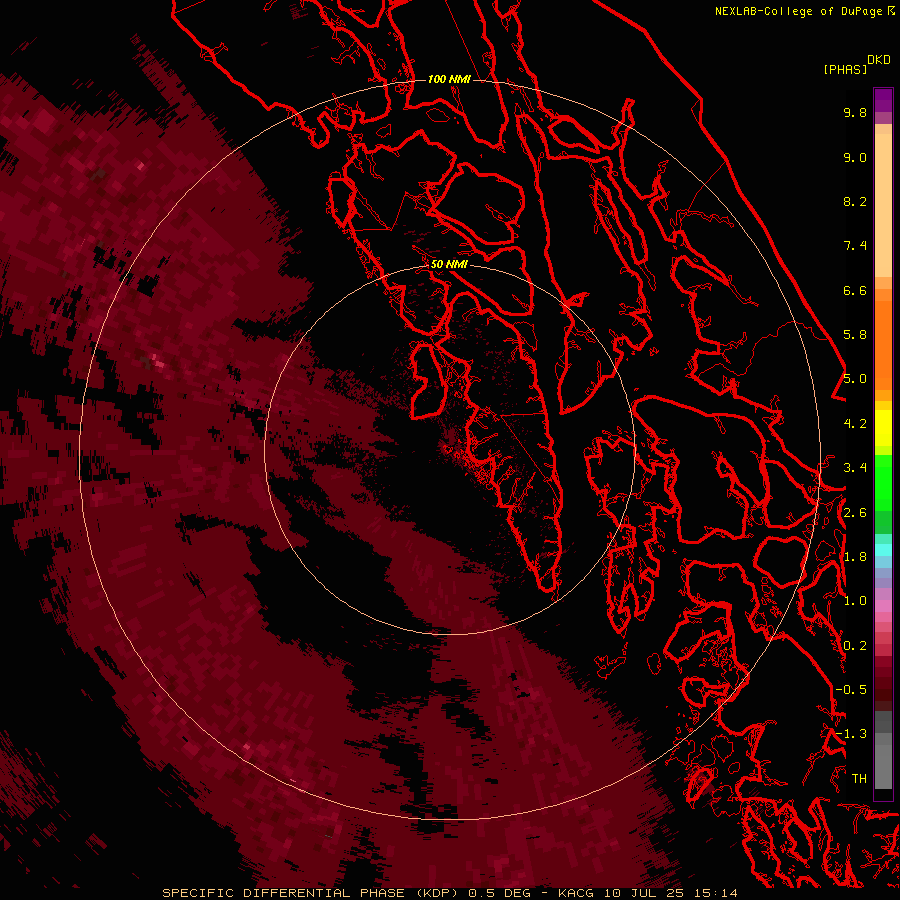Click the 50 NMI range ring label
Image resolution: width=900 pixels, height=900 pixels.
coord(449,264)
